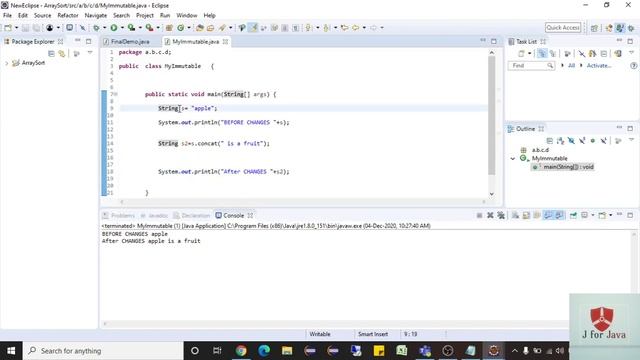Image resolution: width=640 pixels, height=360 pixels.
Task: Click the Task List help question icon
Action: pyautogui.click(x=633, y=65)
